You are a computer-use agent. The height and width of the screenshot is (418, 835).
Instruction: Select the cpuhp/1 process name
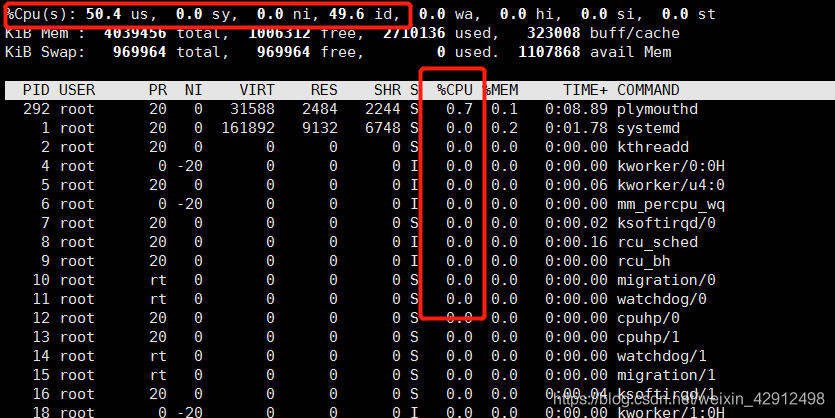coord(648,337)
